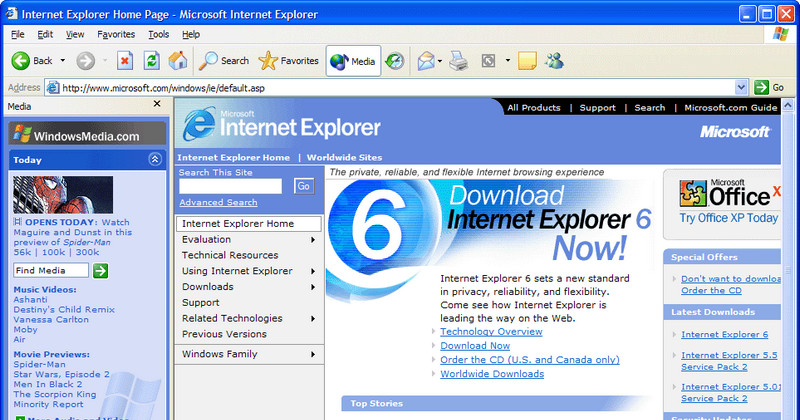Click the page scrollbar up arrow
Viewport: 800px width, 420px height.
[x=788, y=105]
